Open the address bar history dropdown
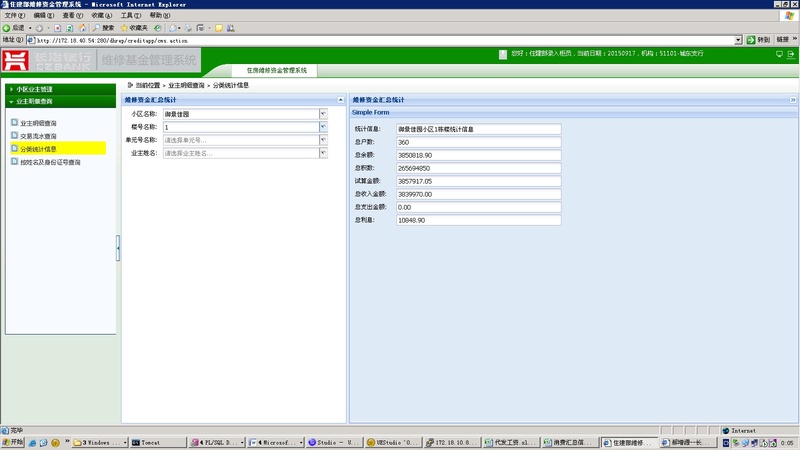 (738, 40)
